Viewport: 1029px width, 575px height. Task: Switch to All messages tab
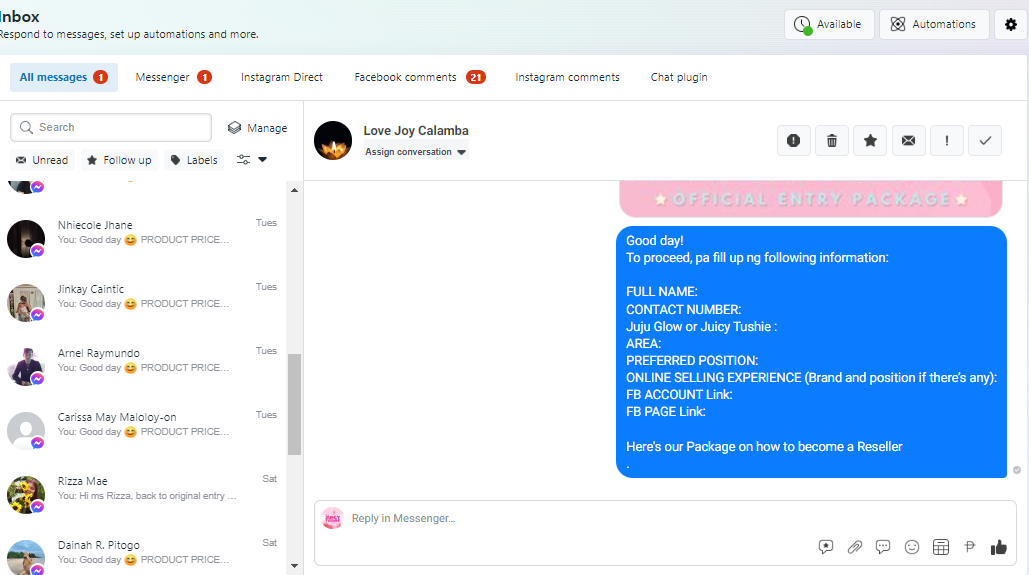[64, 77]
